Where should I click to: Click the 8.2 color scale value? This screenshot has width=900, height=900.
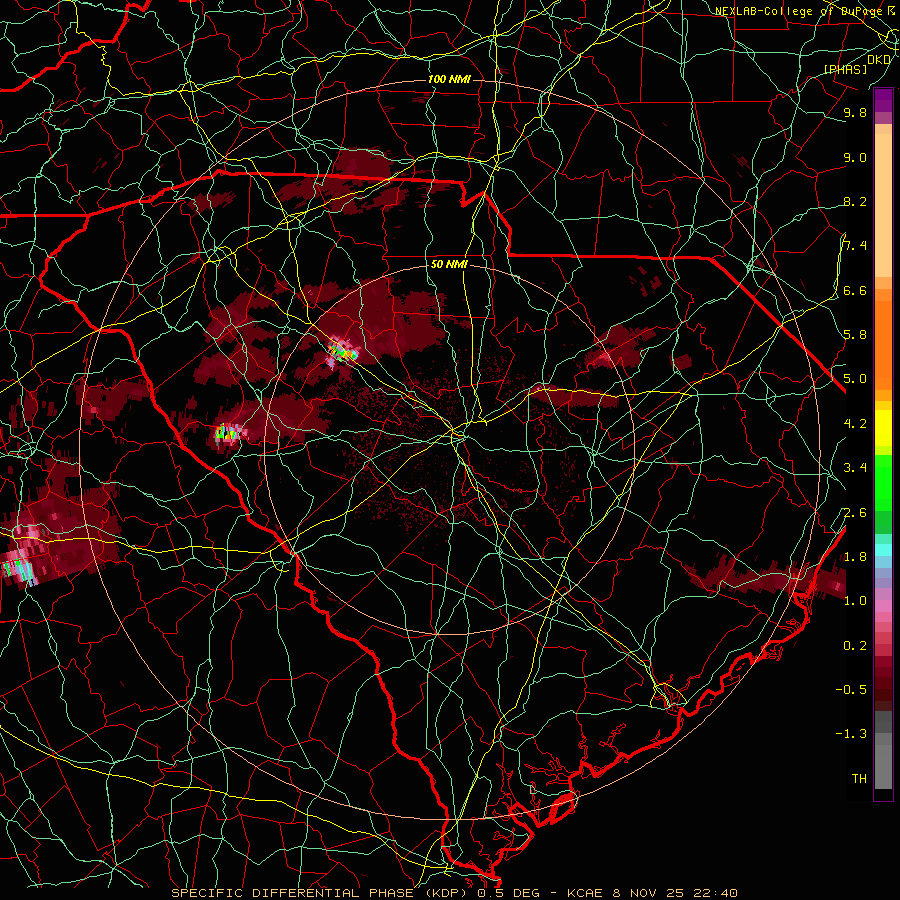(x=855, y=201)
